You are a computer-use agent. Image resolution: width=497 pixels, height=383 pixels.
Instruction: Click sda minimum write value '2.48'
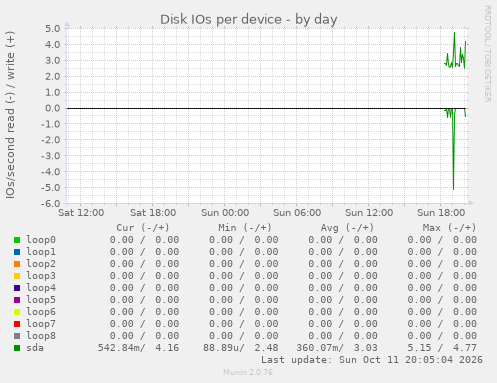pos(266,348)
